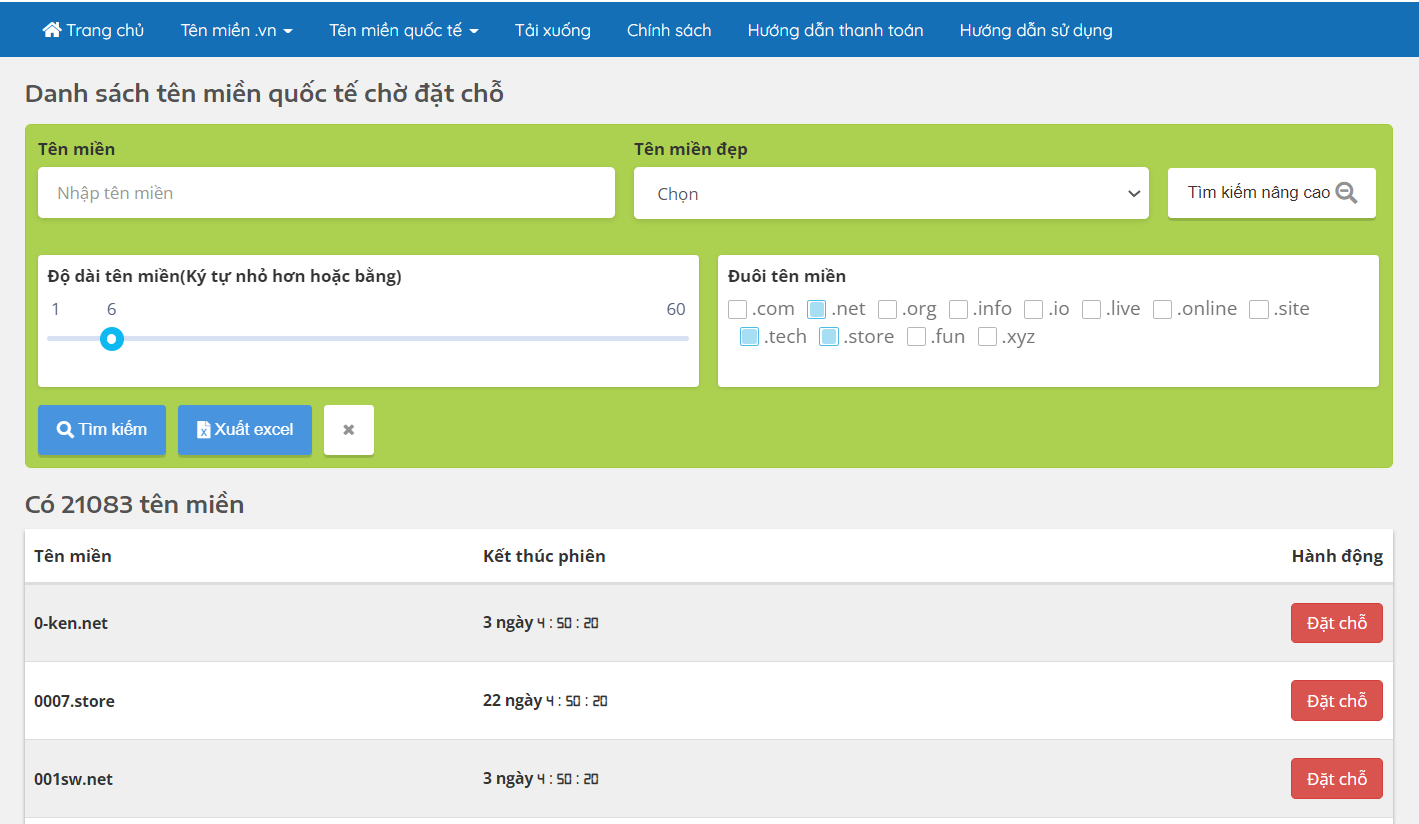Click the domain length slider handle
Screen dimensions: 1419x824
coord(112,339)
